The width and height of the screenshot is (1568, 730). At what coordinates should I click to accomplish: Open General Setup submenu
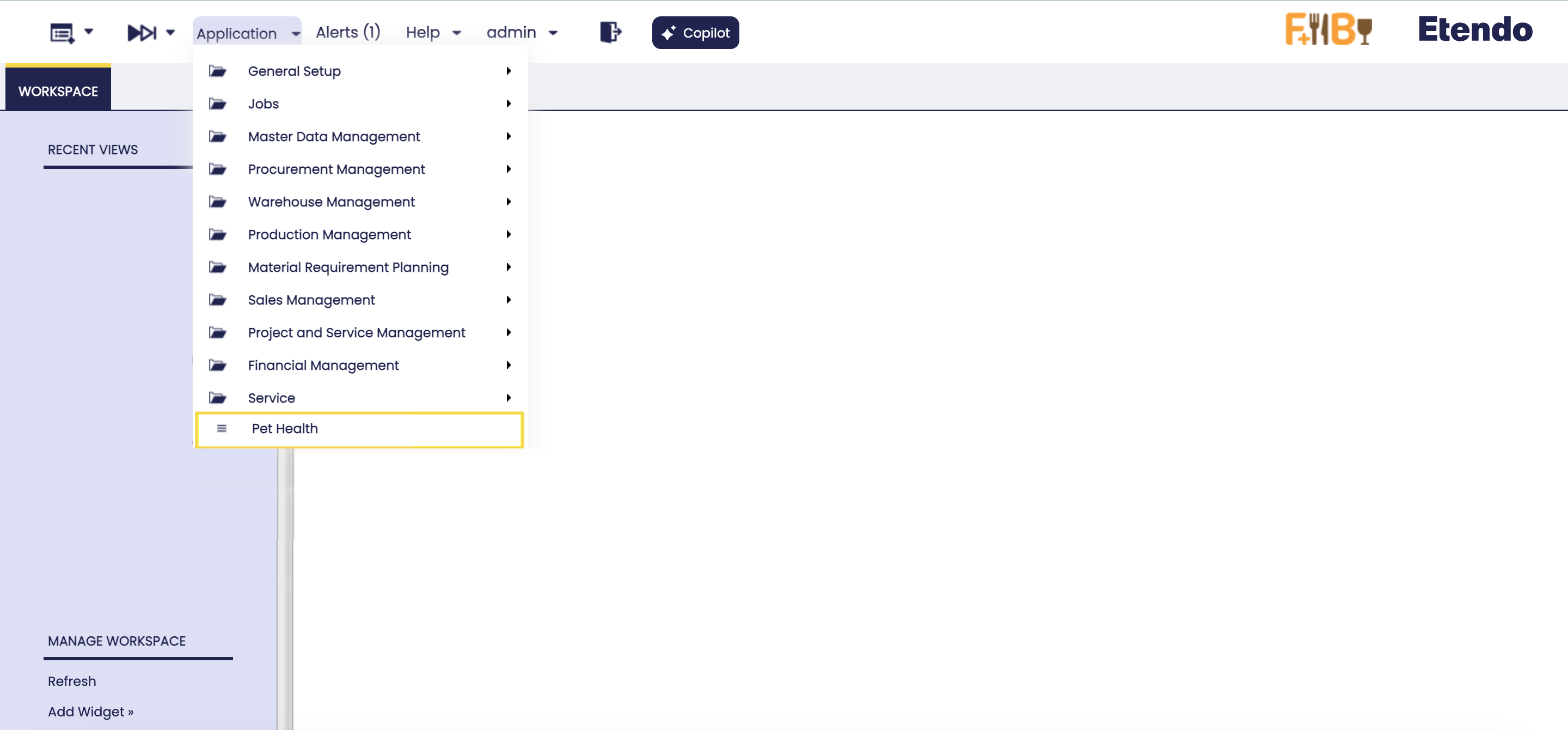(360, 71)
